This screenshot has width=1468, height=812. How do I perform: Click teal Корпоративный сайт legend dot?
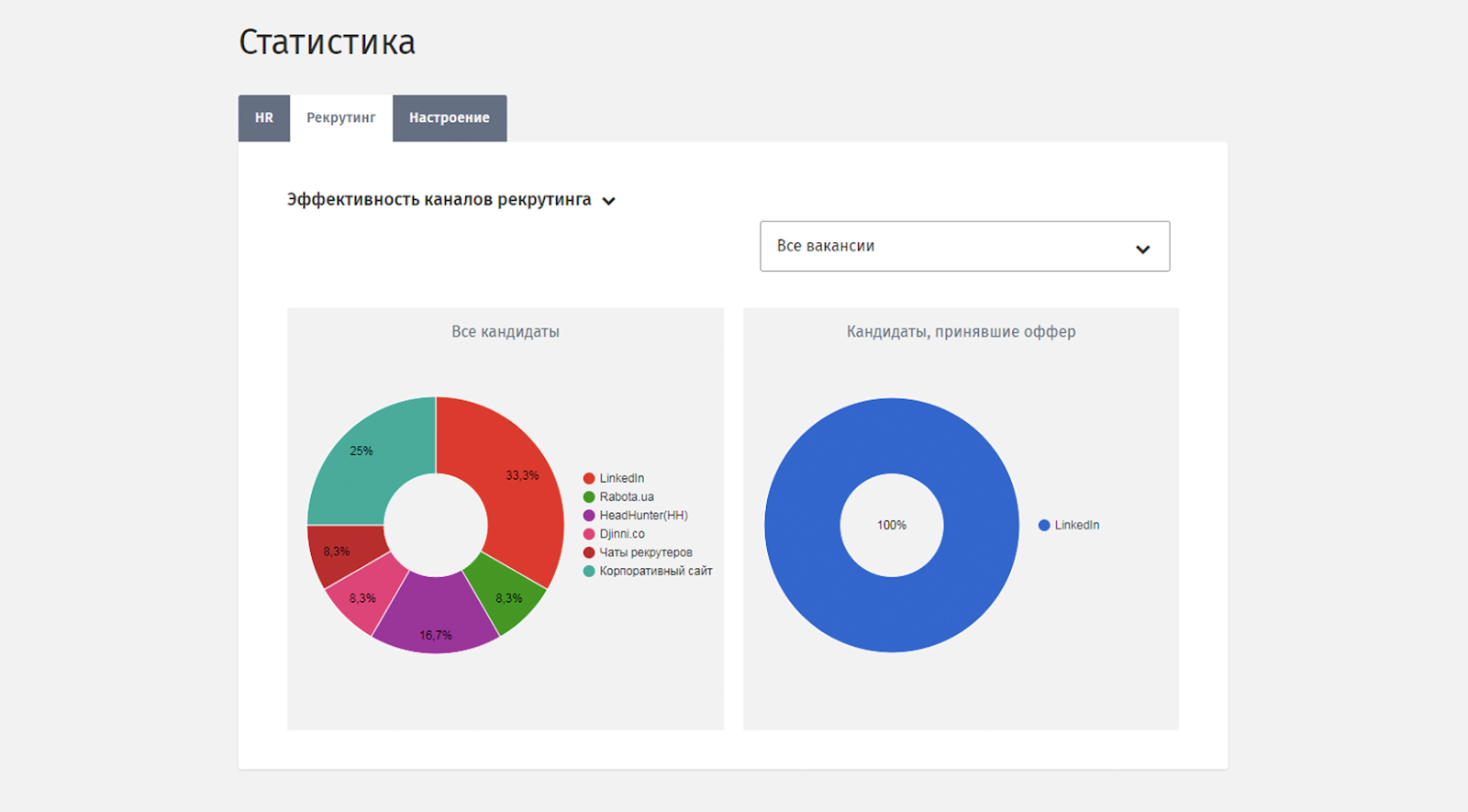[589, 571]
